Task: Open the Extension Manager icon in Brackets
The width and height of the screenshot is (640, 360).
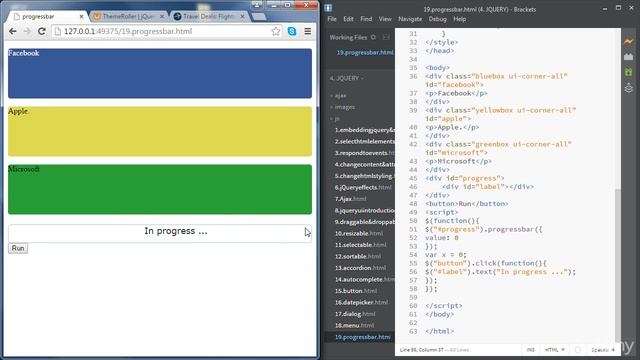Action: click(x=629, y=57)
